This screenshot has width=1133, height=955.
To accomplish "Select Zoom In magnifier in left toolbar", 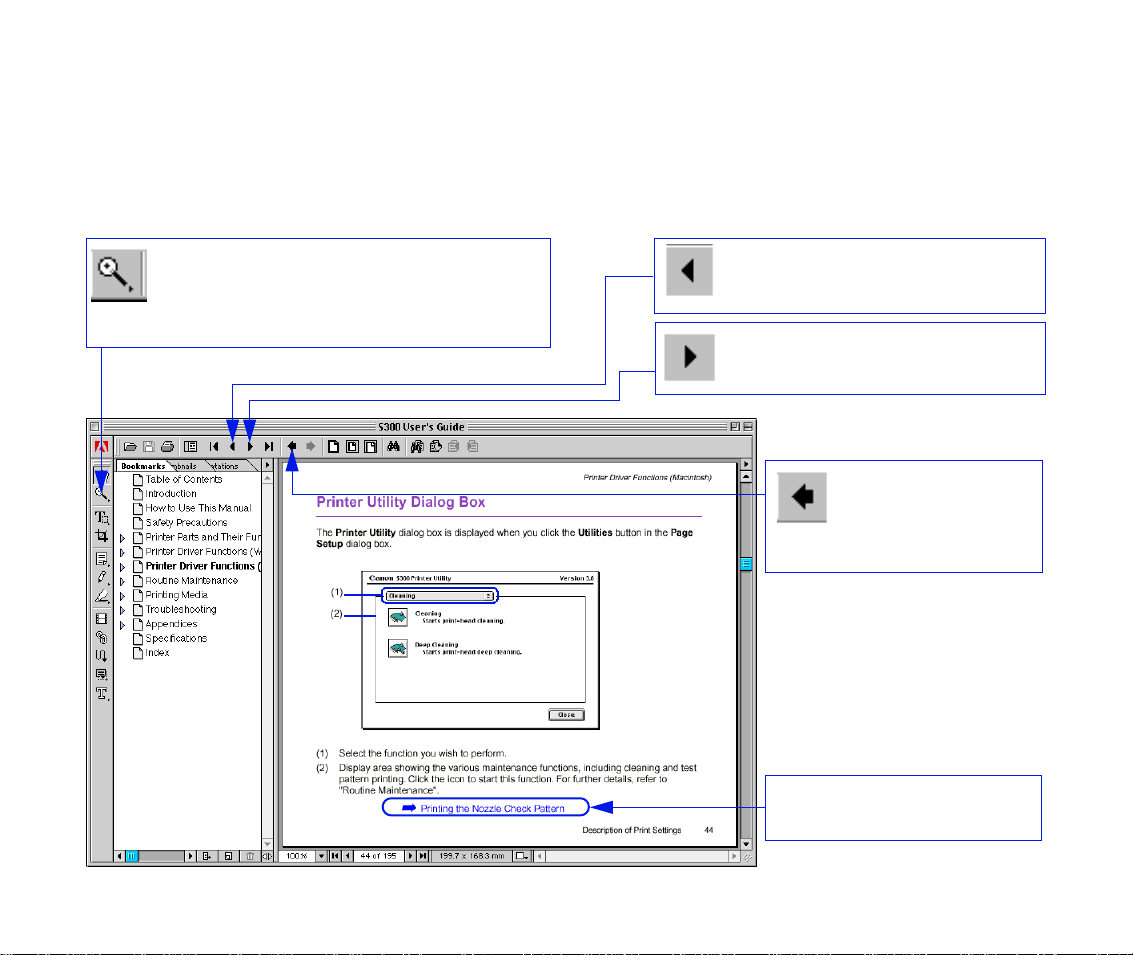I will click(102, 495).
